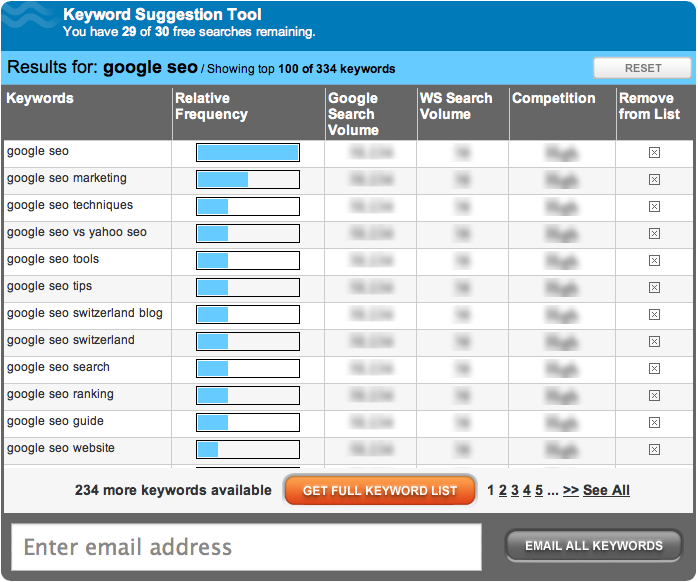
Task: Select the 'google seo vs yahoo seo' text
Action: (x=77, y=232)
